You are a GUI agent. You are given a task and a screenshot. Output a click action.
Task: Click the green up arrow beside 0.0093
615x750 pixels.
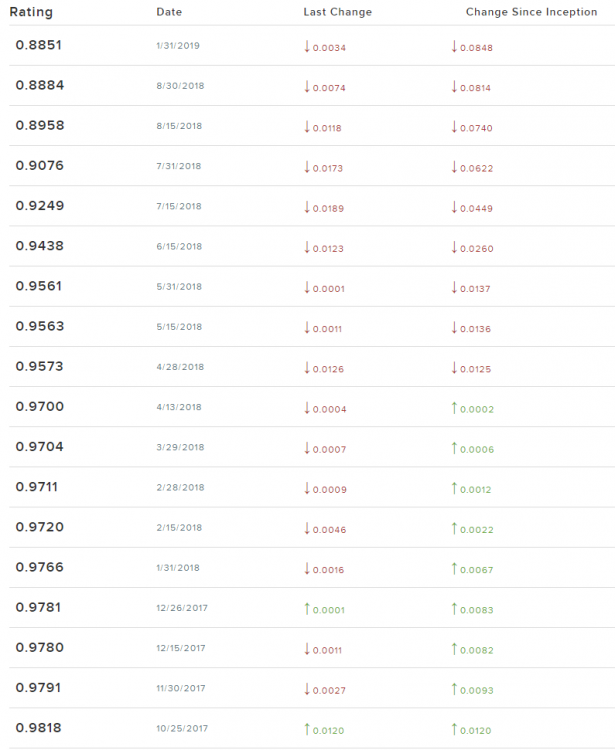454,689
